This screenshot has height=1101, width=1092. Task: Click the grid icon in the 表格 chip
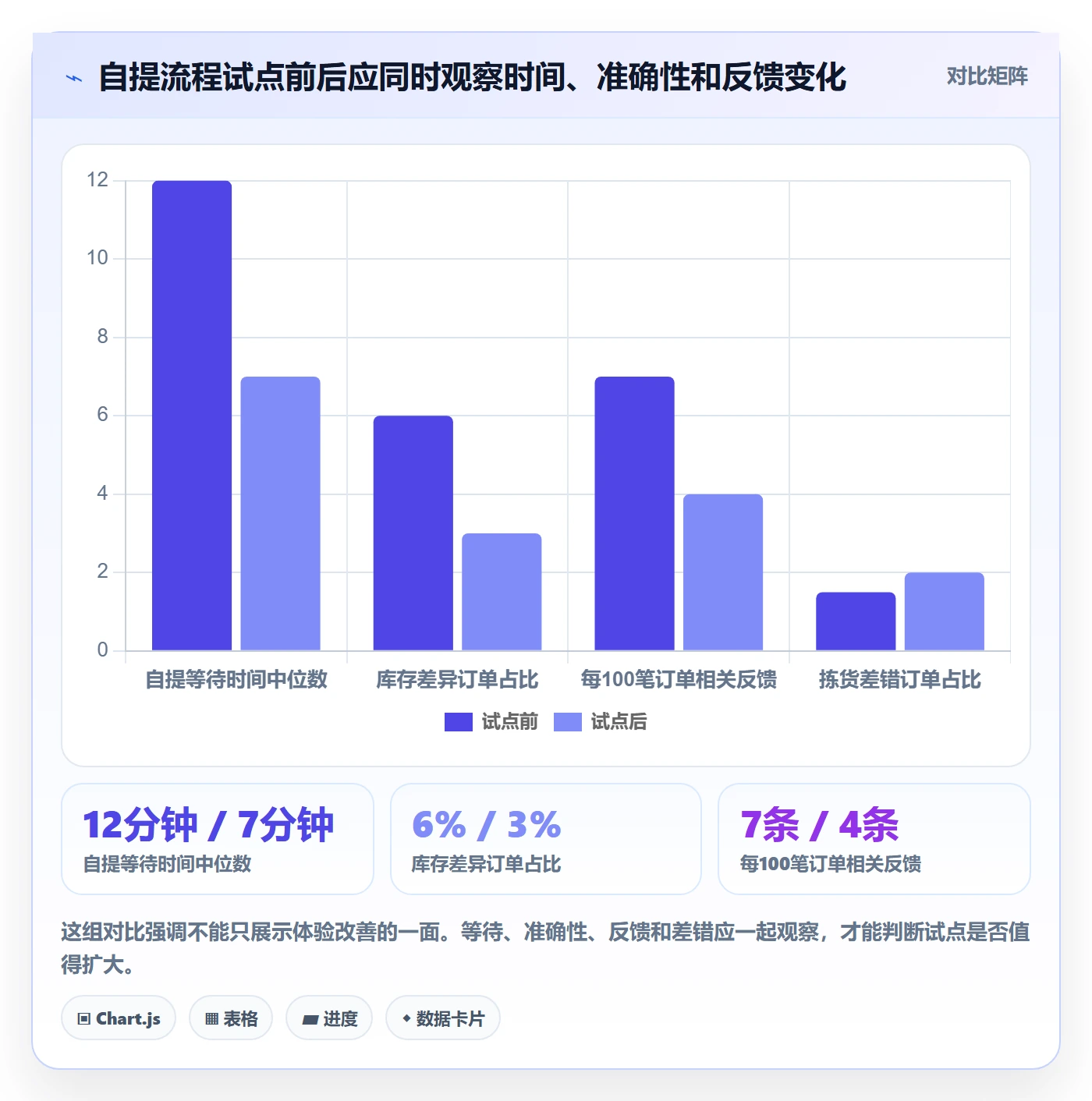[x=211, y=1019]
